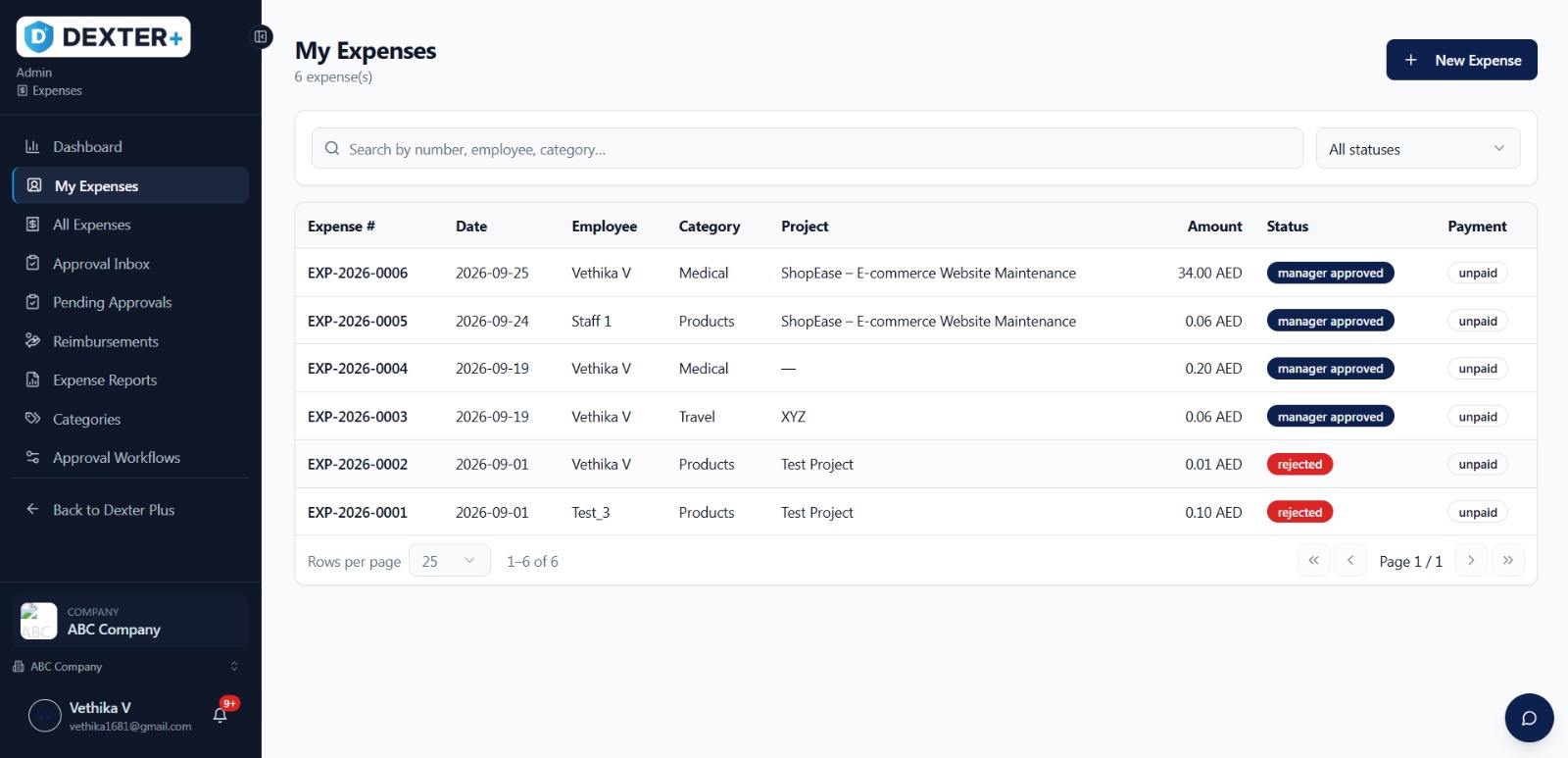
Task: Open the Dashboard menu item
Action: [x=130, y=146]
